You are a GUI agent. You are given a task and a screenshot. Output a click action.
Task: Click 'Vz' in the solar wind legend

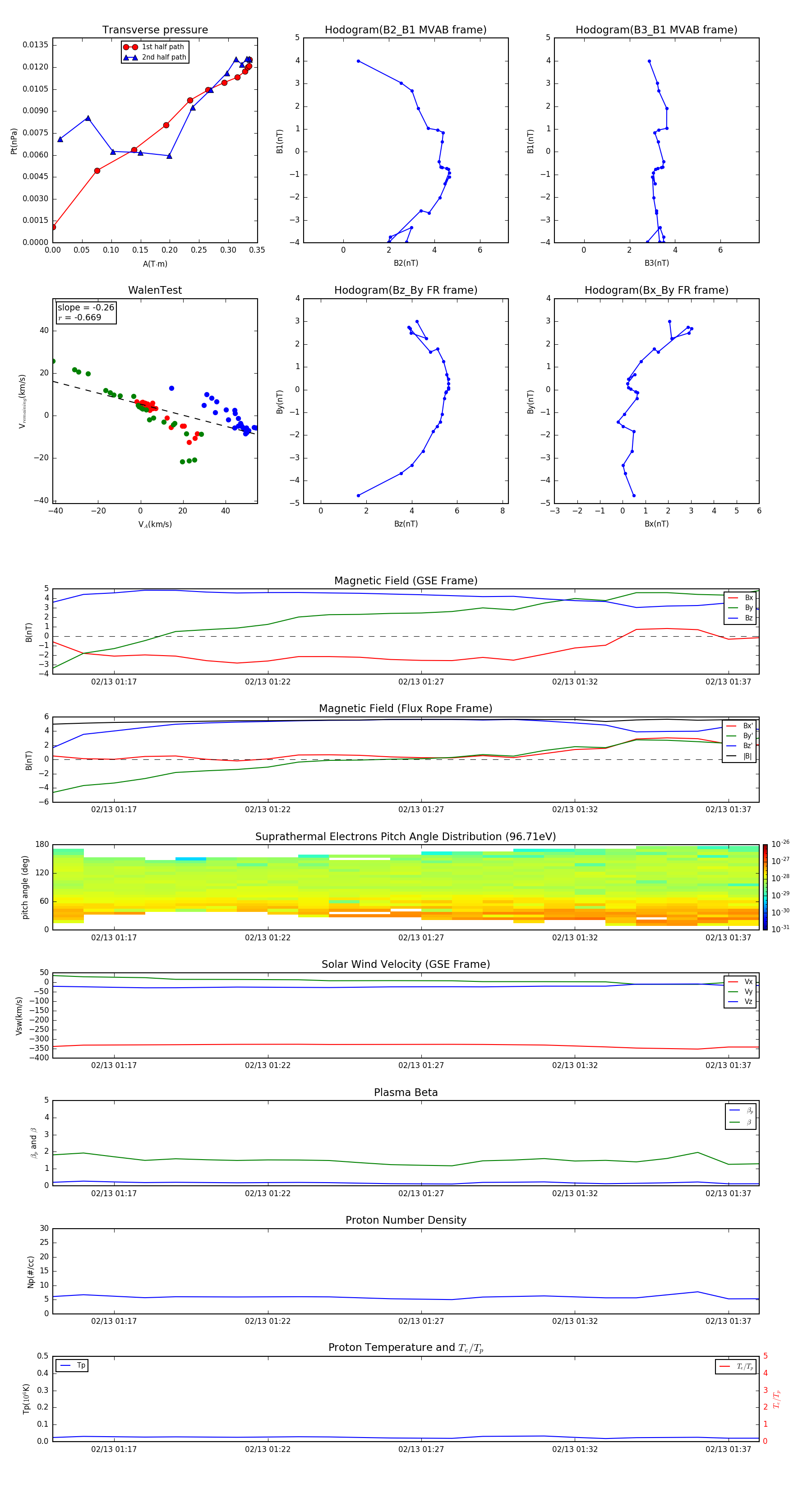tap(741, 1002)
